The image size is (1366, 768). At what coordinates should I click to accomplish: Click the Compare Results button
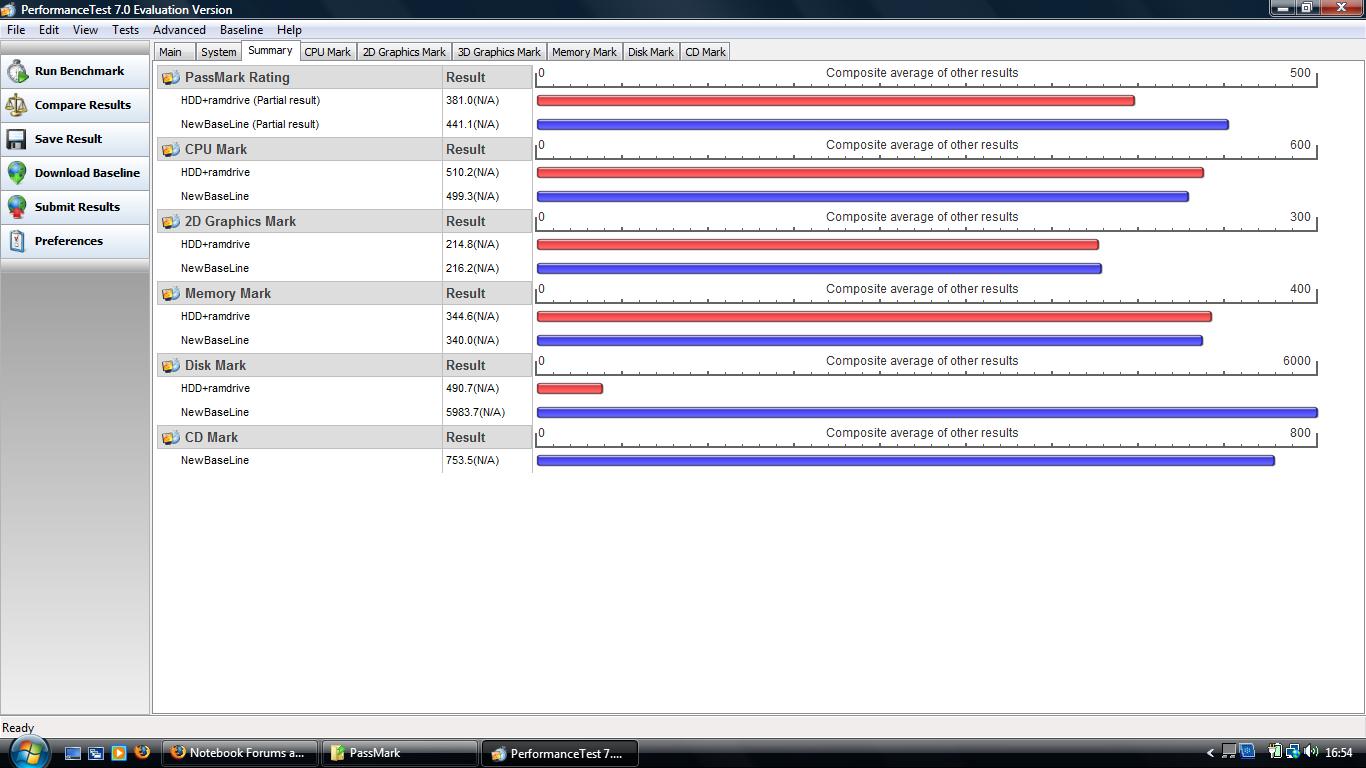[x=75, y=105]
